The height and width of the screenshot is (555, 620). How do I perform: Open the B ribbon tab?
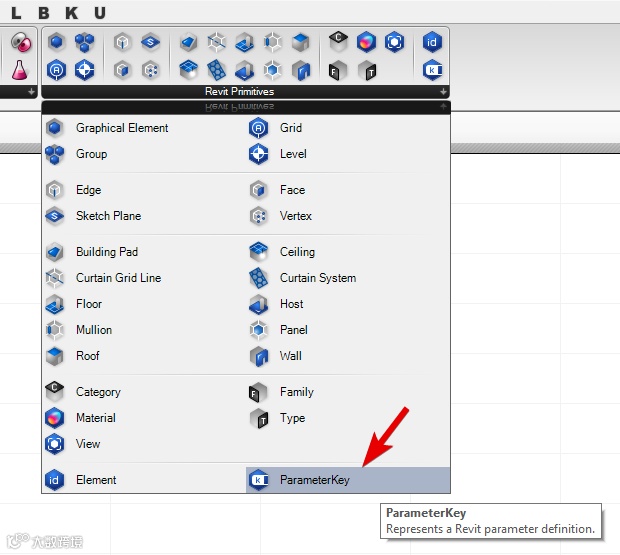click(x=44, y=13)
